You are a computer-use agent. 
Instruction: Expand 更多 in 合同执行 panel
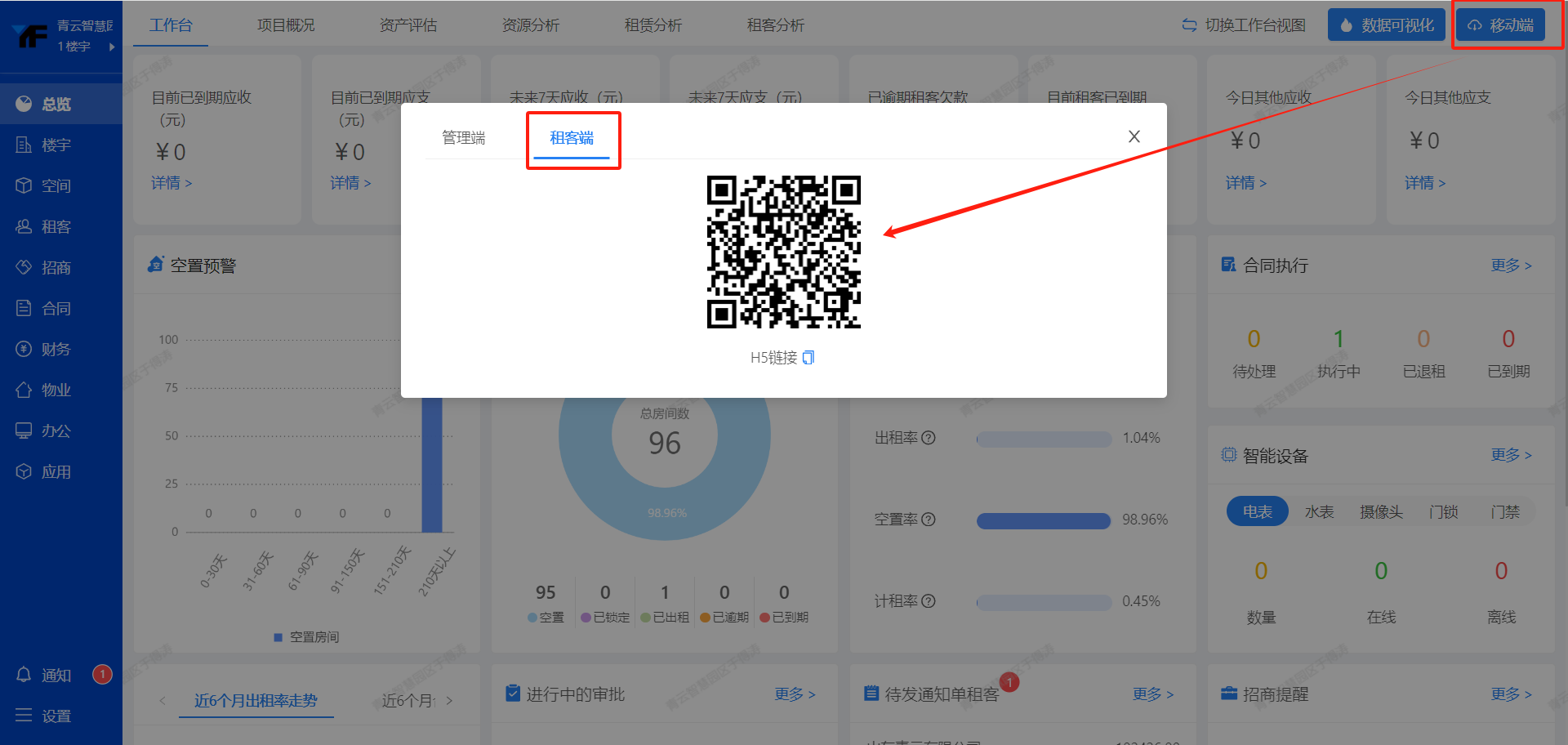coord(1510,265)
